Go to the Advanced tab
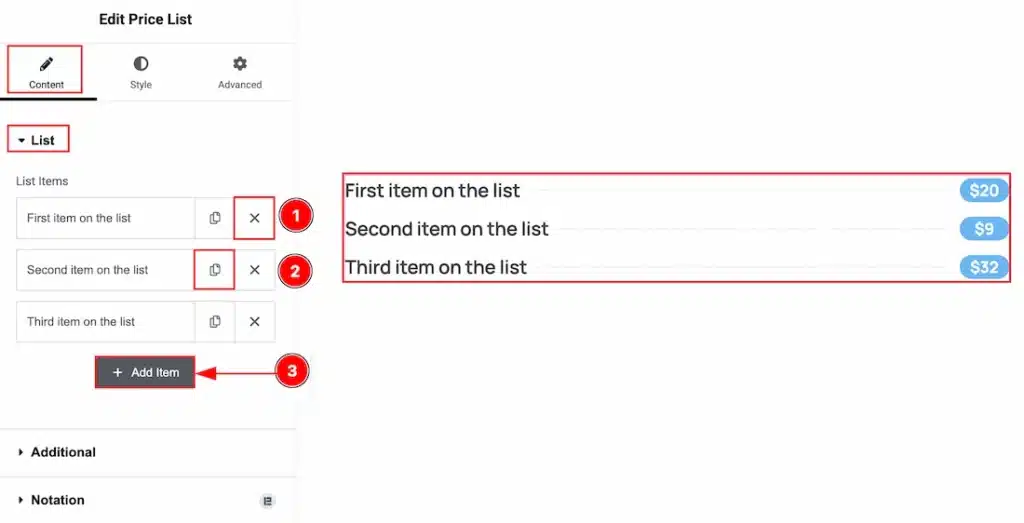 coord(240,73)
